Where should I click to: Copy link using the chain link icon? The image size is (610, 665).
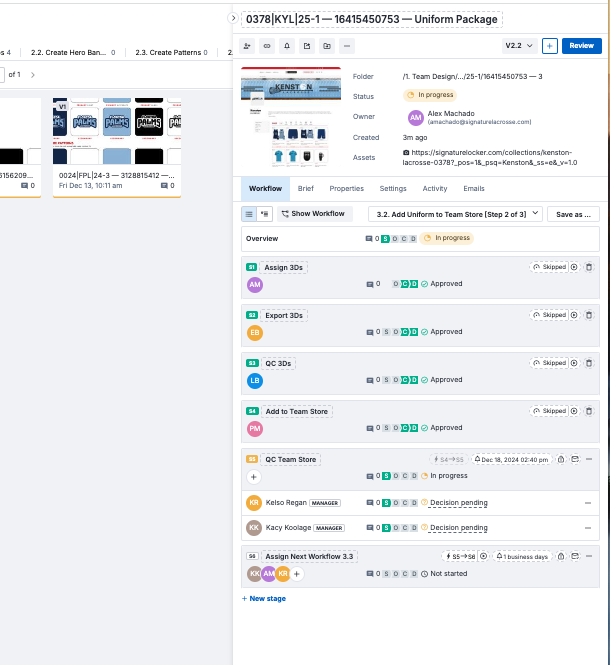(267, 46)
